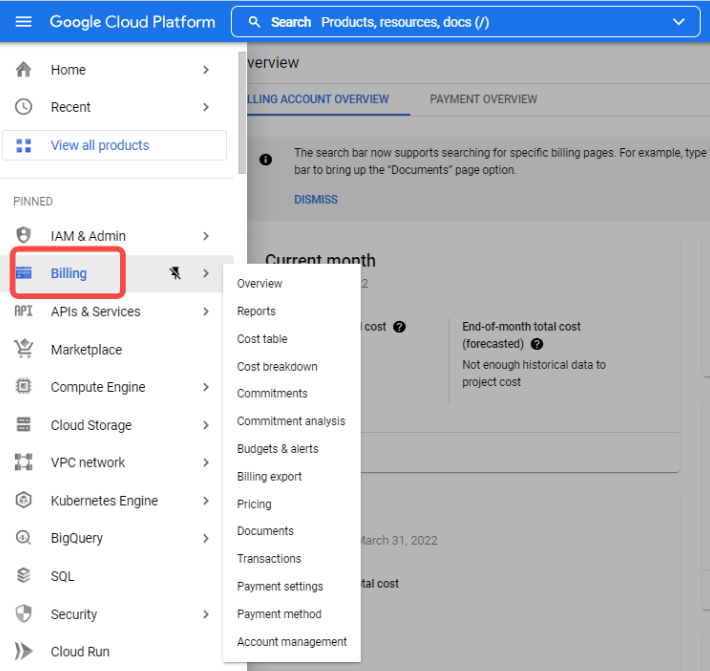710x671 pixels.
Task: Open Cost table in Billing submenu
Action: pos(262,339)
